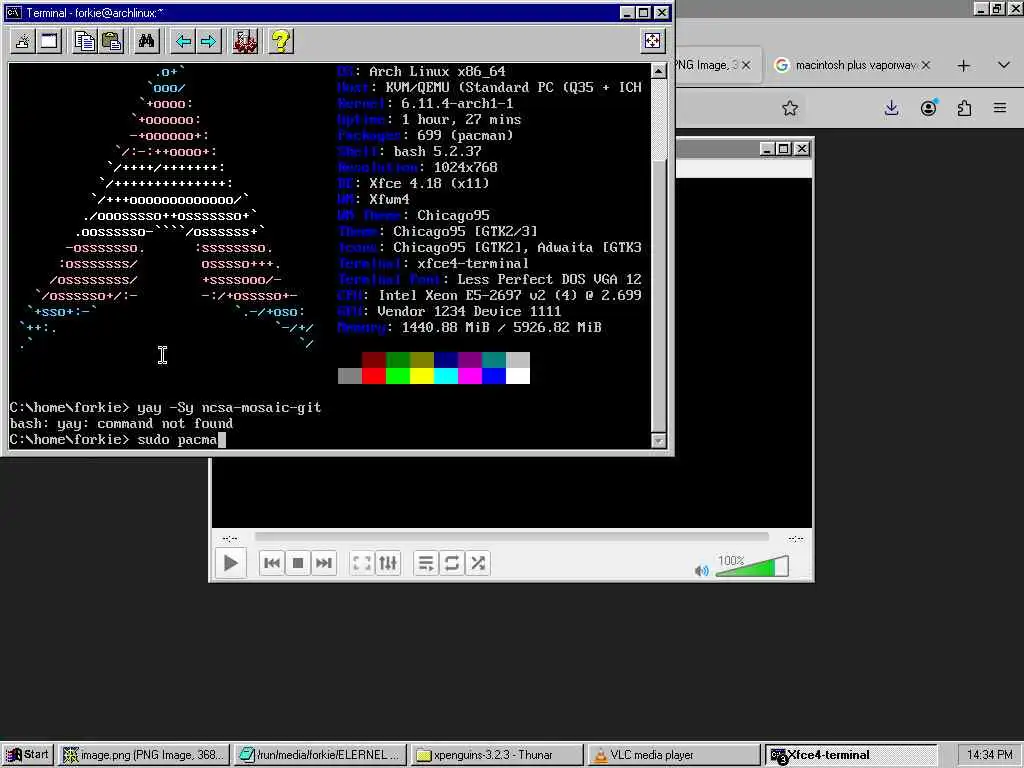1024x768 pixels.
Task: Toggle VLC random shuffle button
Action: pos(478,563)
